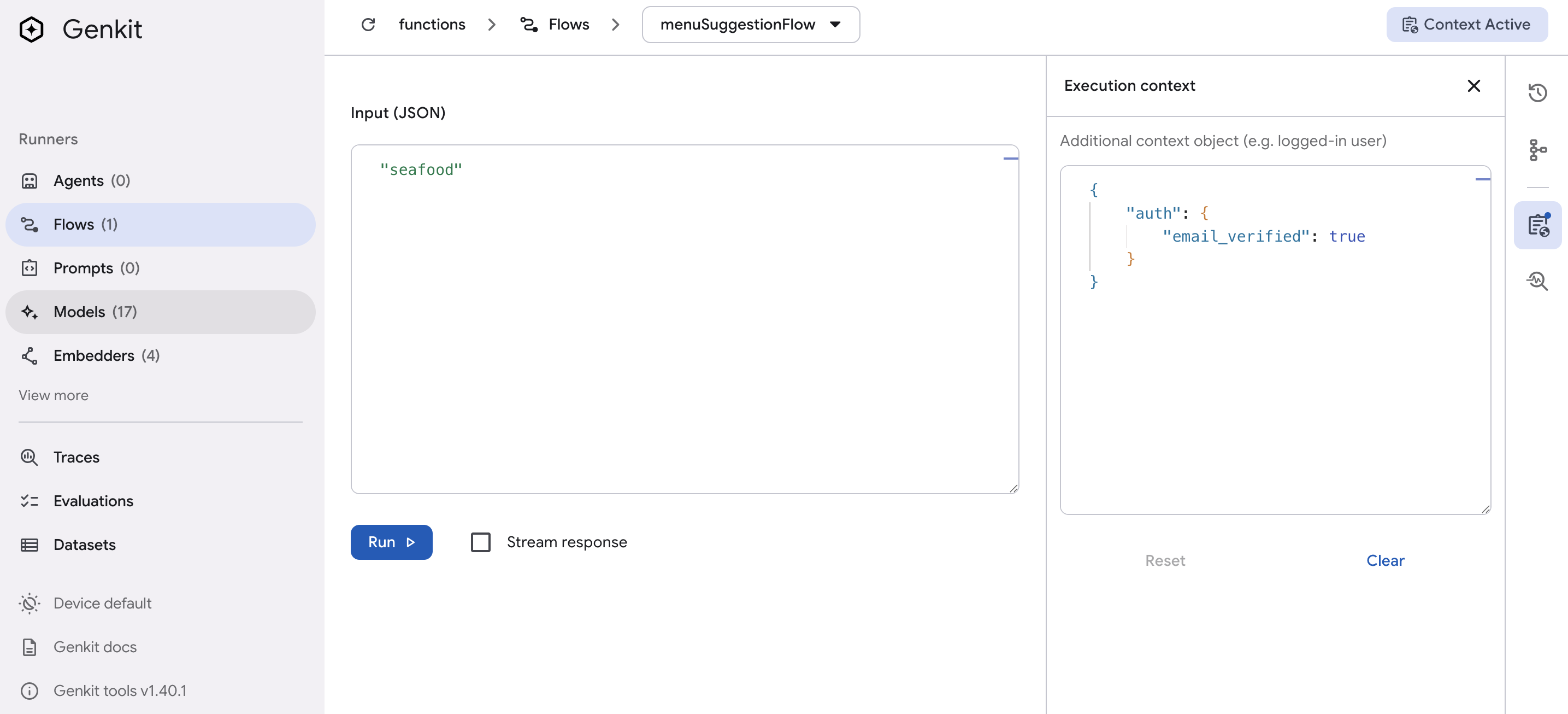Click the "seafood" input value

421,170
